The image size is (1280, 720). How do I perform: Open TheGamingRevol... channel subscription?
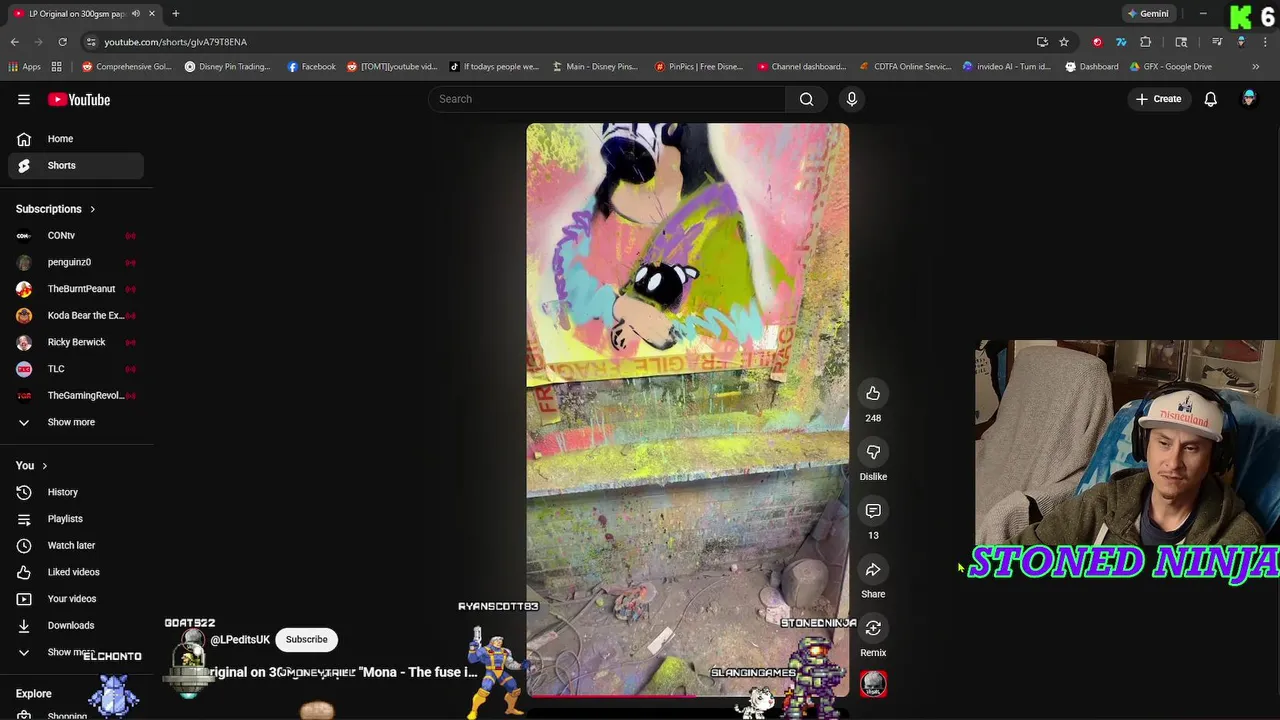pos(76,395)
